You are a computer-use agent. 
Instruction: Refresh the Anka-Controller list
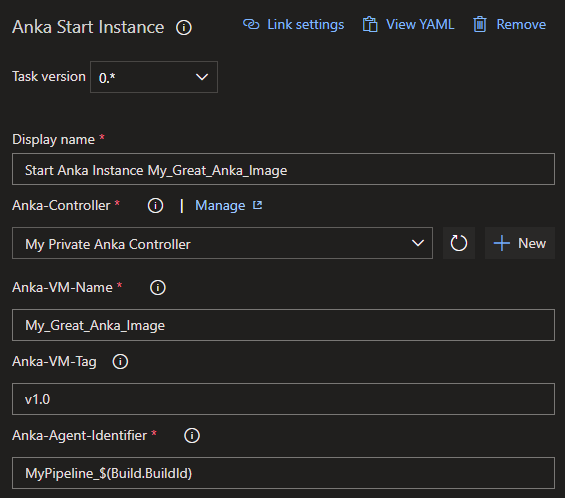459,243
